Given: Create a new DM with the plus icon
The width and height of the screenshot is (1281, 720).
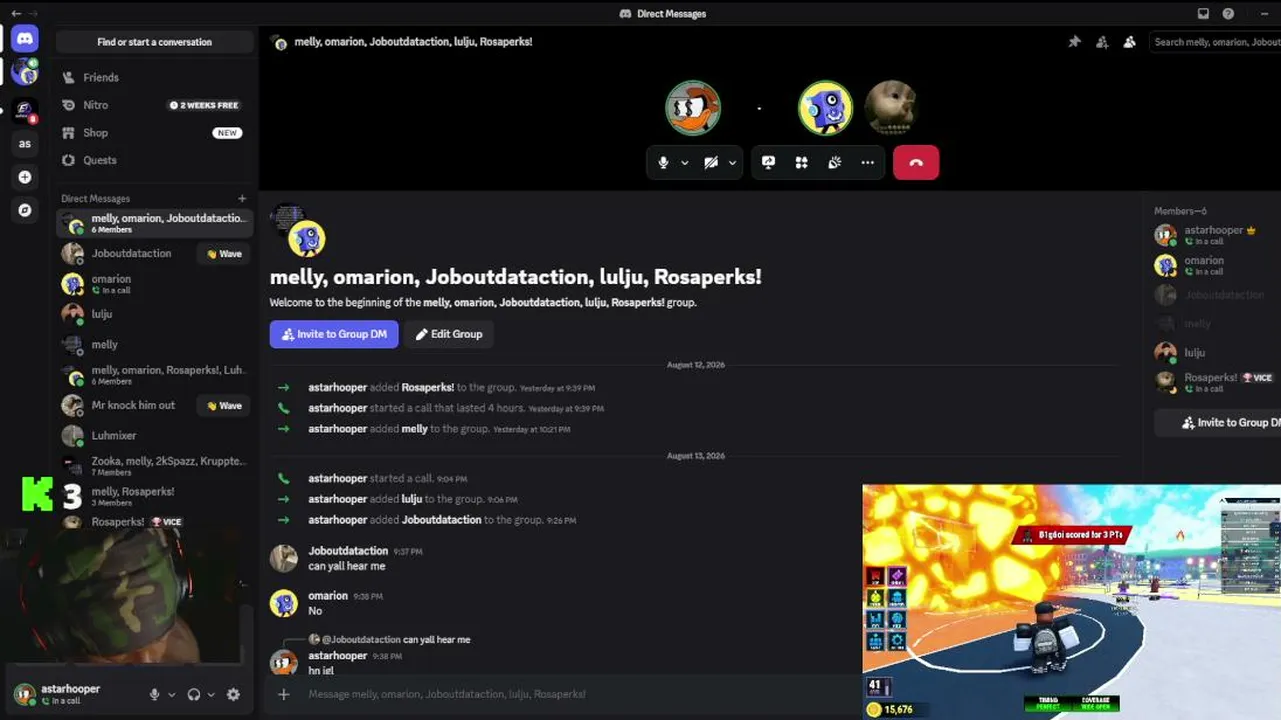Looking at the screenshot, I should tap(242, 198).
